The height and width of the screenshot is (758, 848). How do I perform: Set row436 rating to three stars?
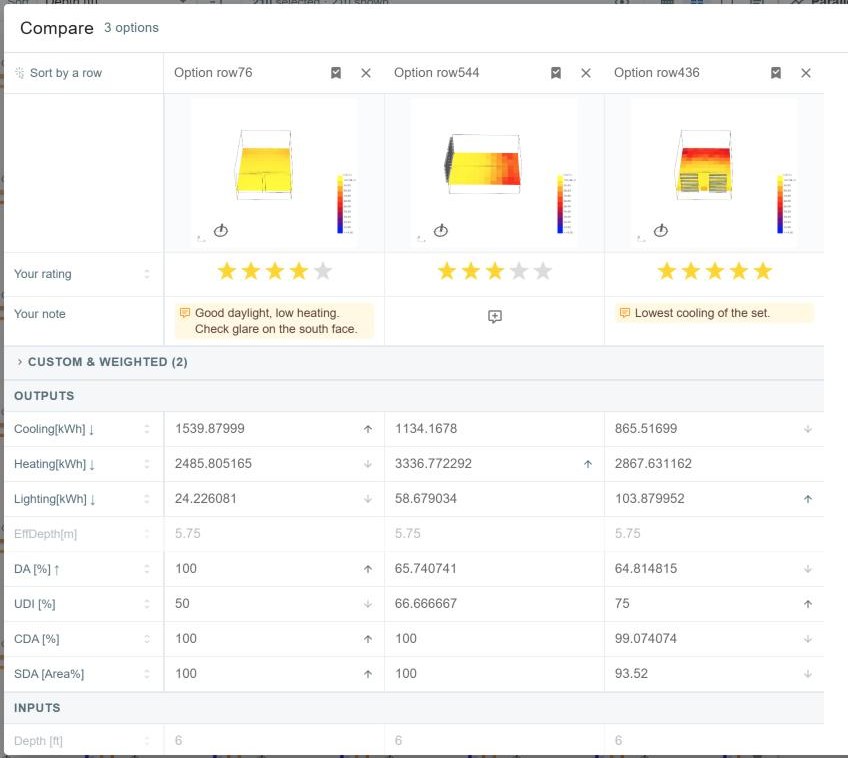click(715, 271)
